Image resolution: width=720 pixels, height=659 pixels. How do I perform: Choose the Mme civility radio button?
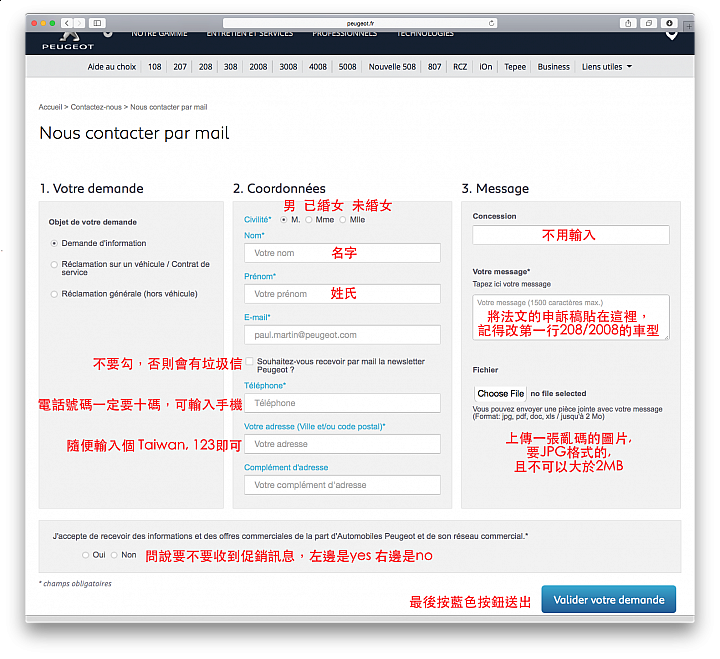coord(309,220)
